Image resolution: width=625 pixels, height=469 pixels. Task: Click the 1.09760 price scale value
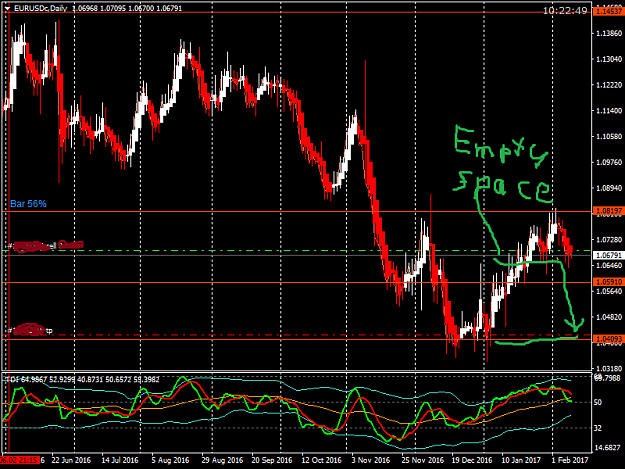609,162
